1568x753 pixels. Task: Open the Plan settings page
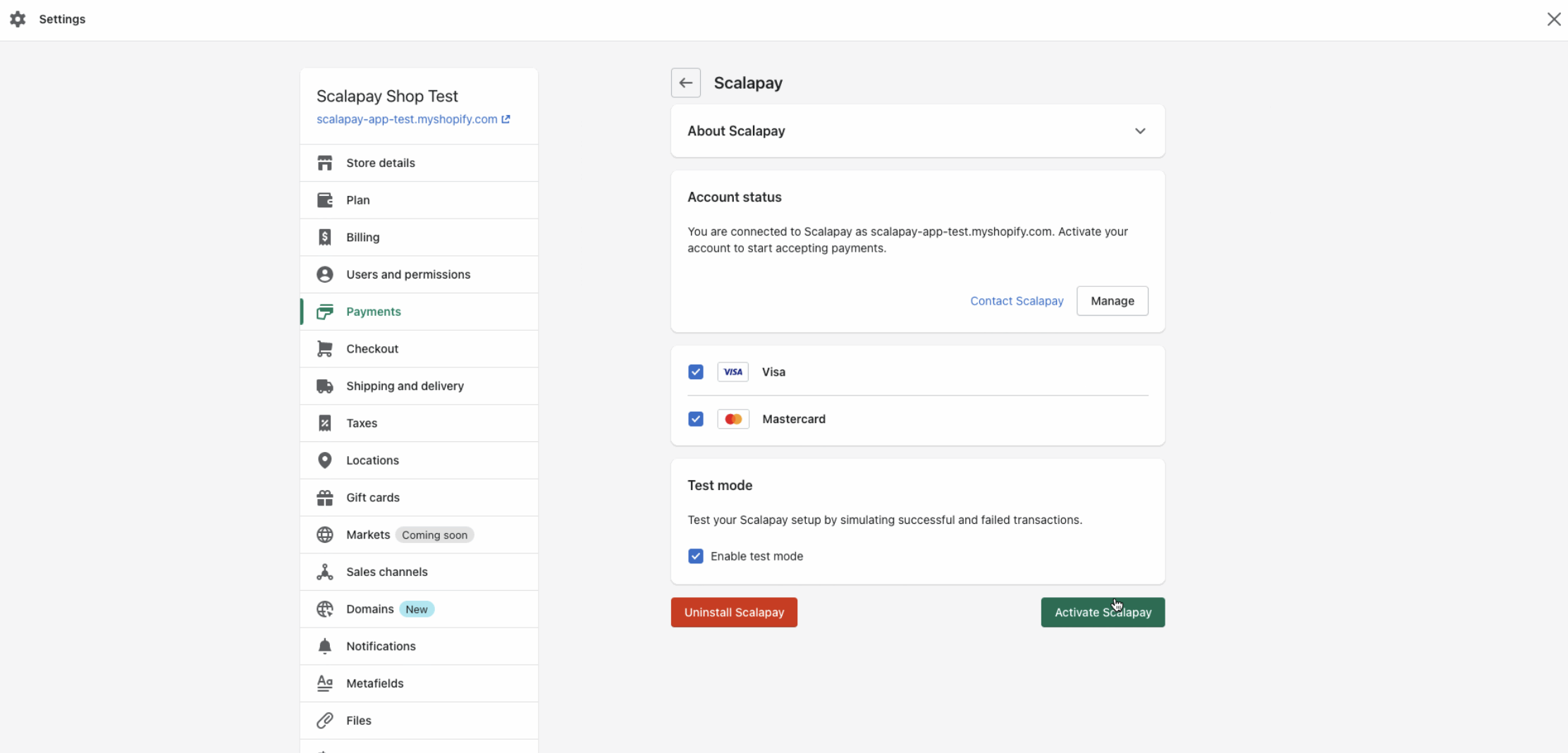tap(419, 200)
